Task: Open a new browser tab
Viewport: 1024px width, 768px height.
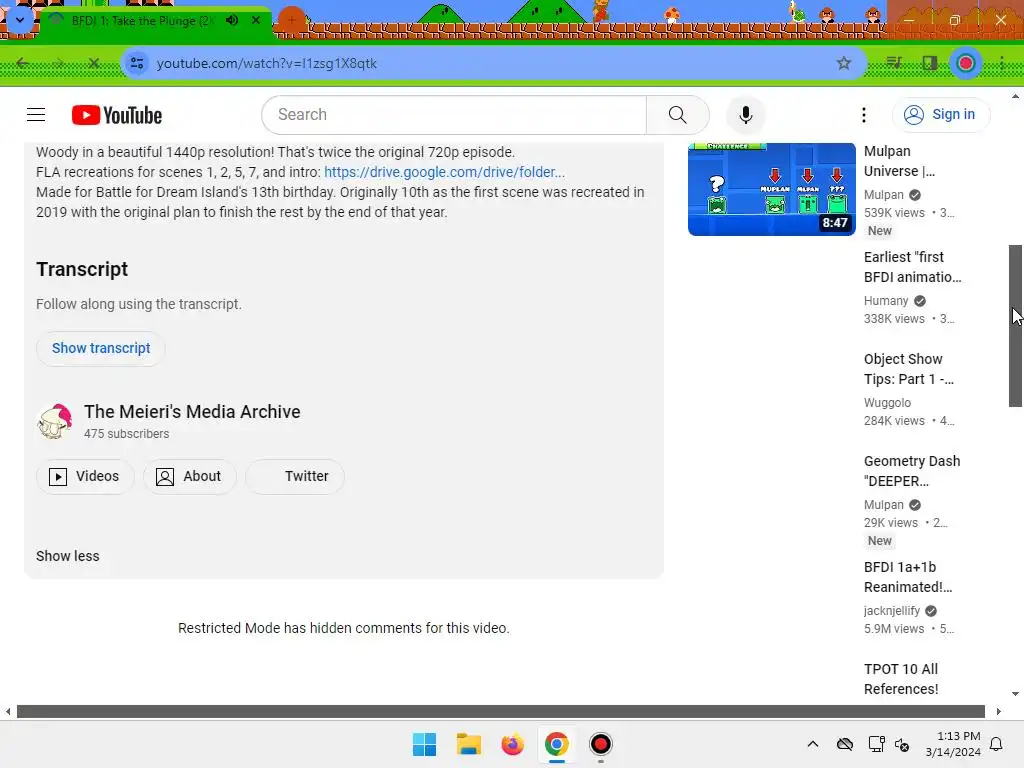Action: click(x=292, y=20)
